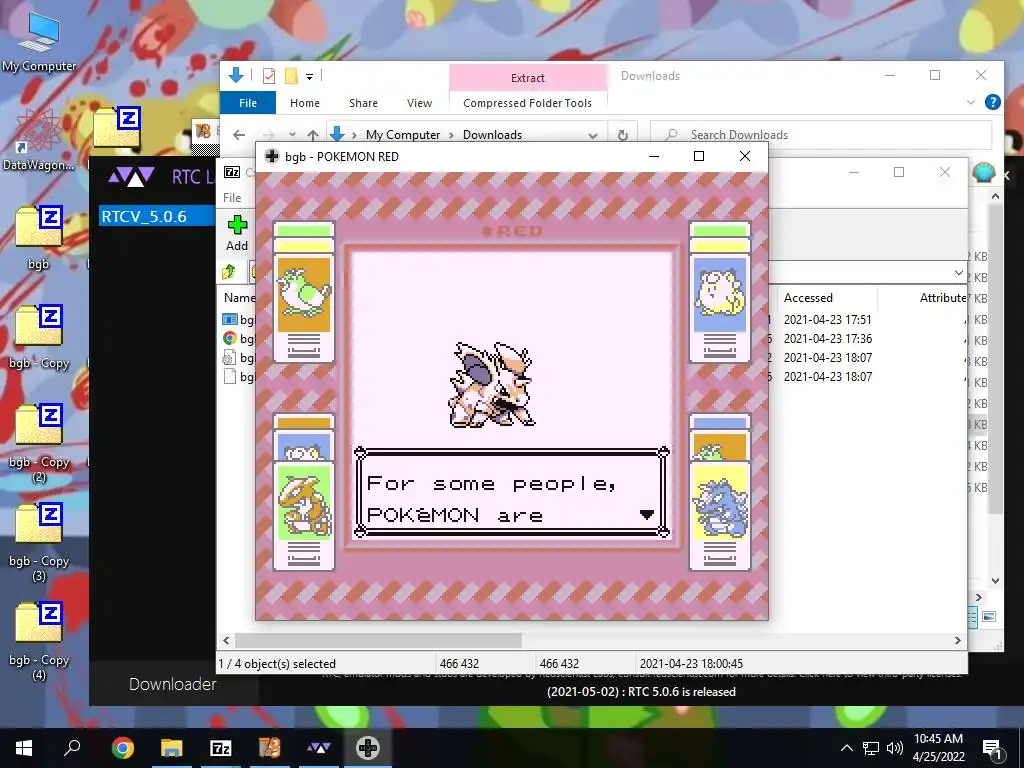Click the 7-Zip Add button
This screenshot has width=1024, height=768.
click(x=237, y=234)
